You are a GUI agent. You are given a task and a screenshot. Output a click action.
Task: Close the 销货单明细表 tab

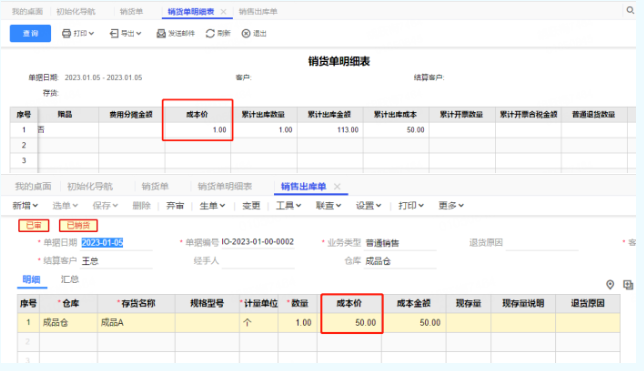tap(223, 12)
